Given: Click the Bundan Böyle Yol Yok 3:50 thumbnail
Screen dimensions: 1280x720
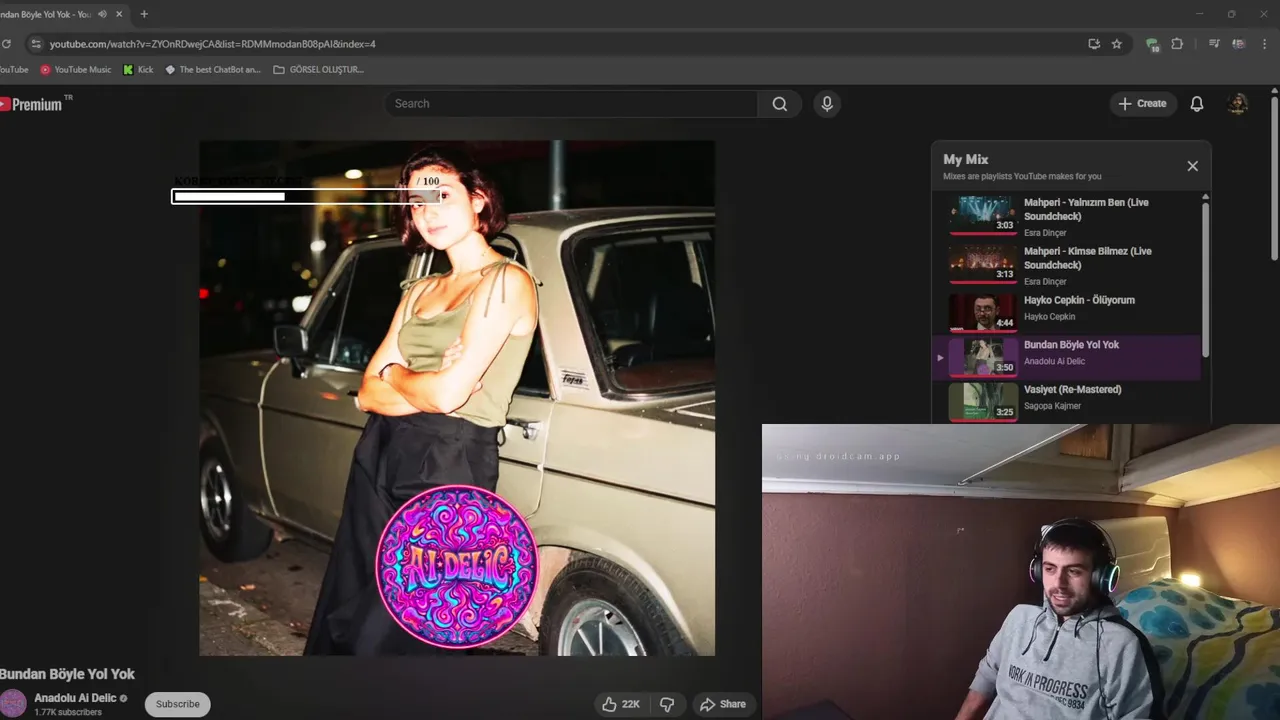Looking at the screenshot, I should pyautogui.click(x=982, y=357).
